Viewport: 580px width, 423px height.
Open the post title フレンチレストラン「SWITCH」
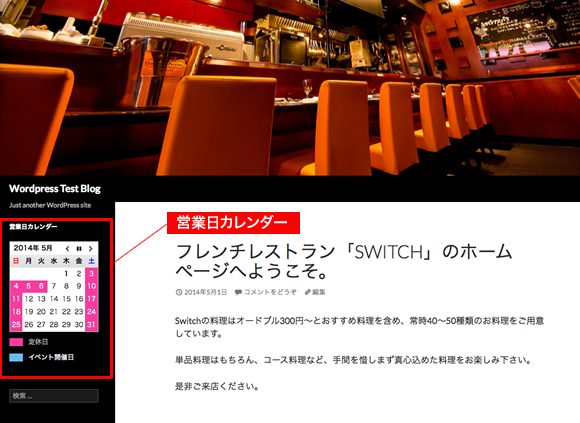[344, 261]
